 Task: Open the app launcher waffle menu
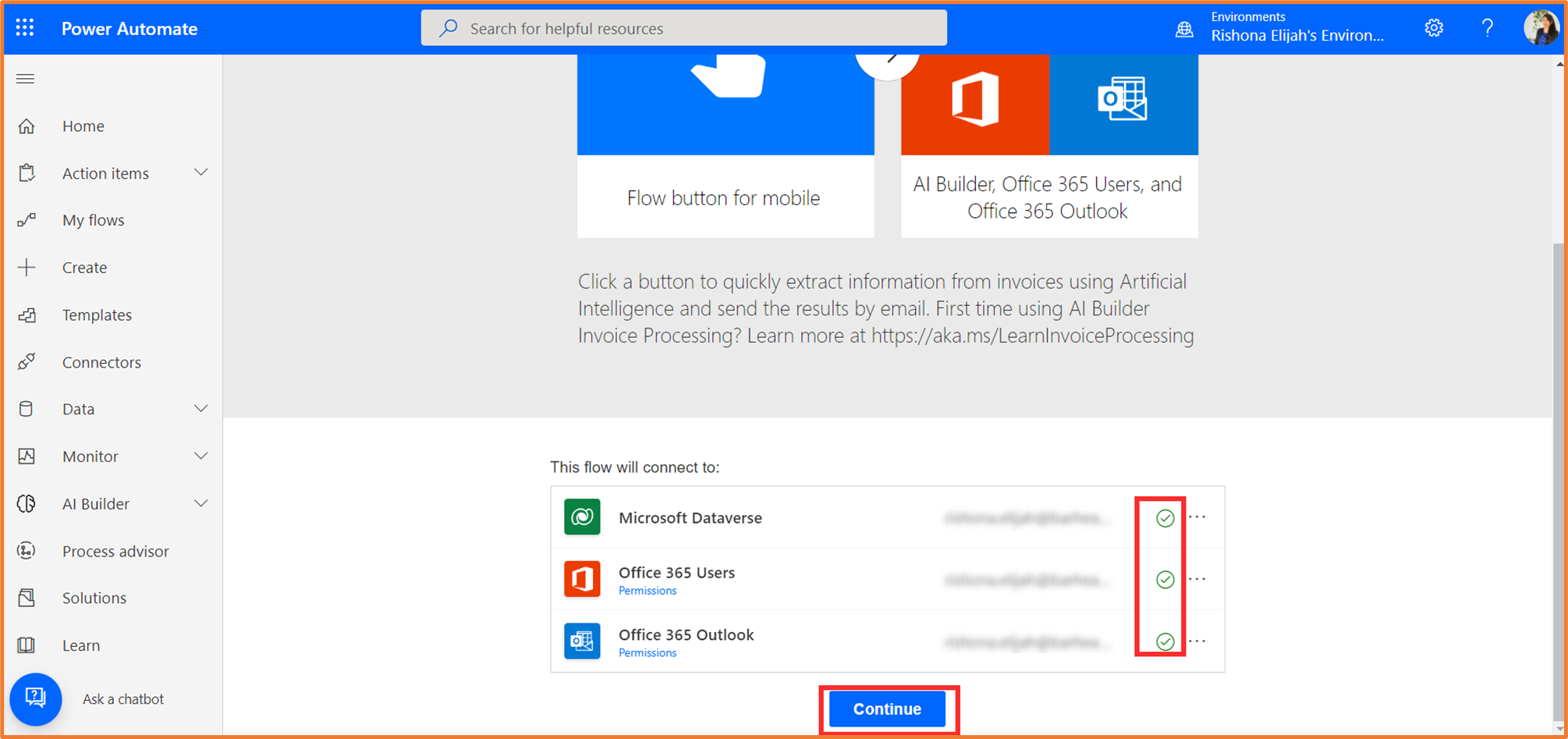point(24,27)
